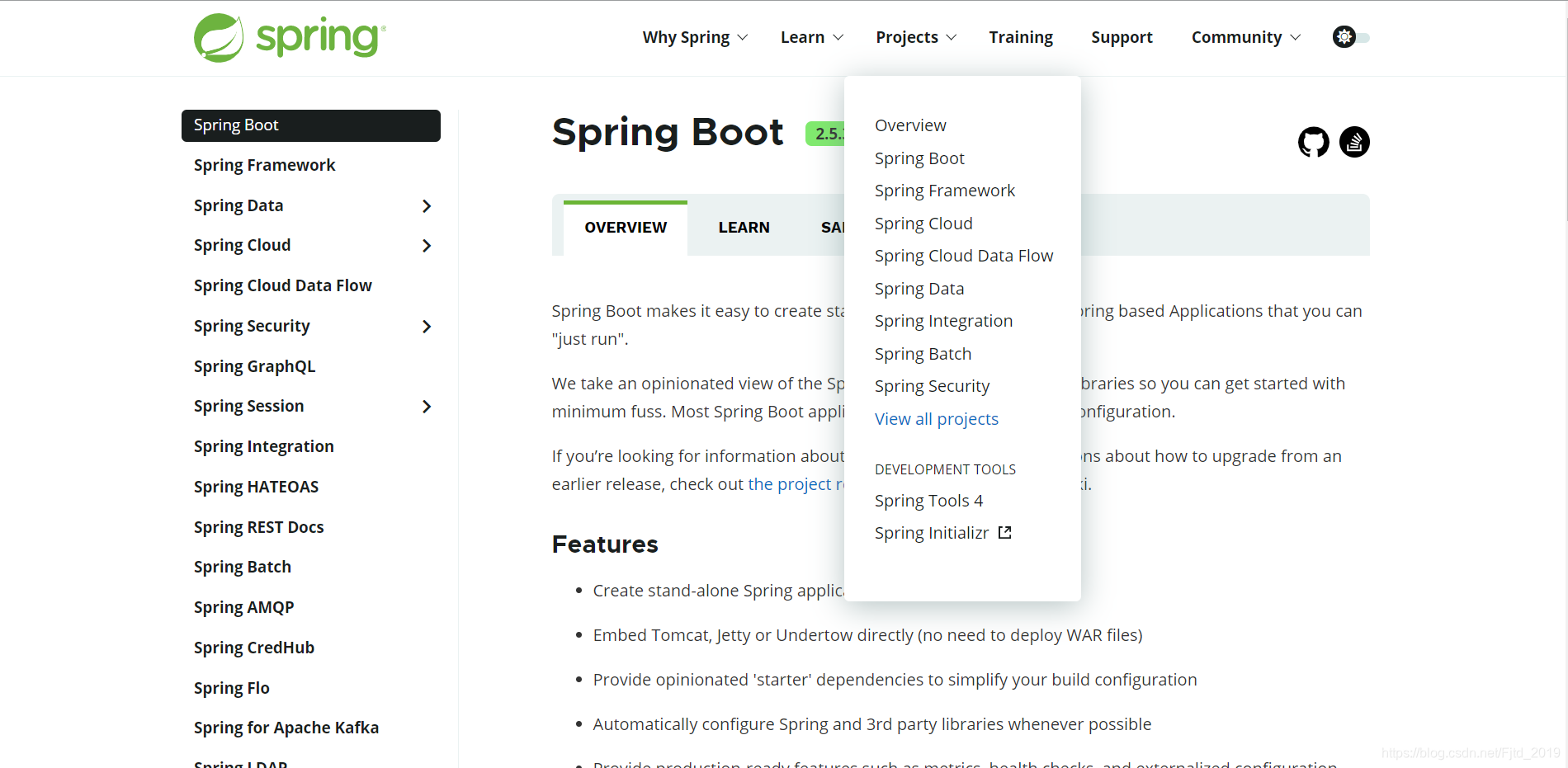The width and height of the screenshot is (1568, 768).
Task: Collapse the Projects dropdown menu
Action: pos(916,37)
